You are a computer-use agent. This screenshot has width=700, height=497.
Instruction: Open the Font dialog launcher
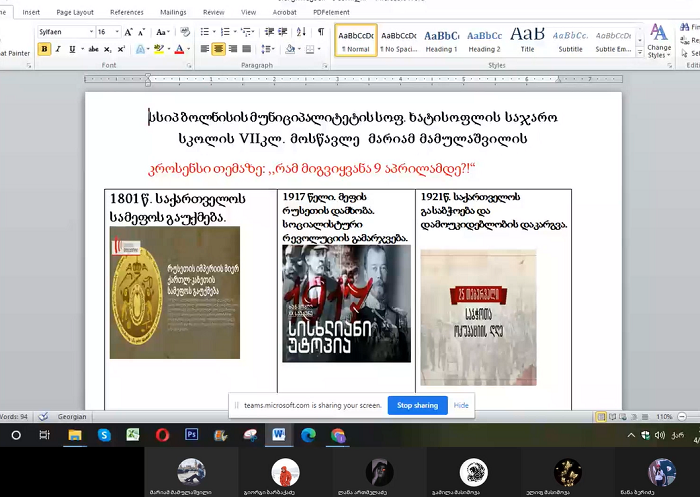tap(189, 66)
